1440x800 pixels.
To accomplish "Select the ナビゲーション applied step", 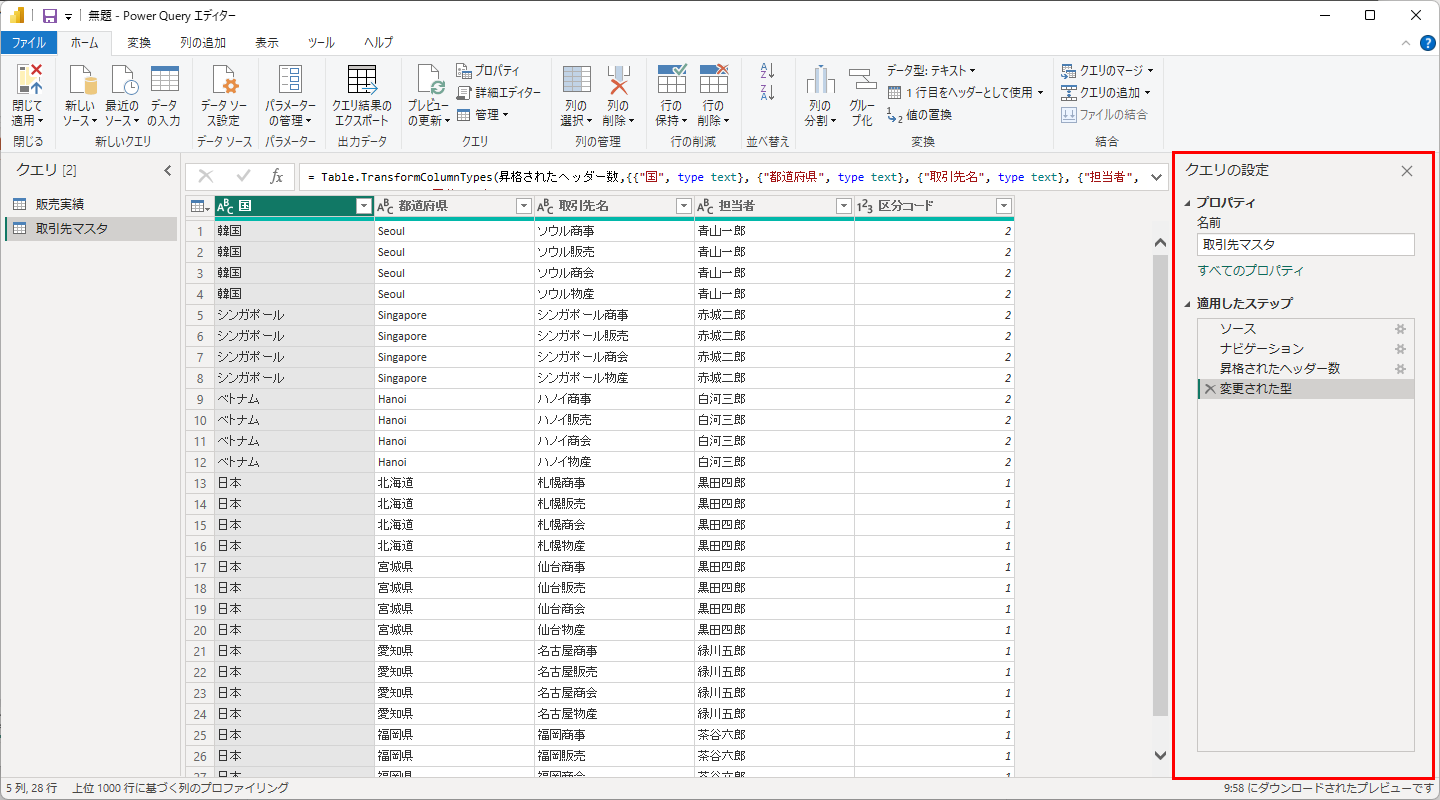I will (1305, 349).
